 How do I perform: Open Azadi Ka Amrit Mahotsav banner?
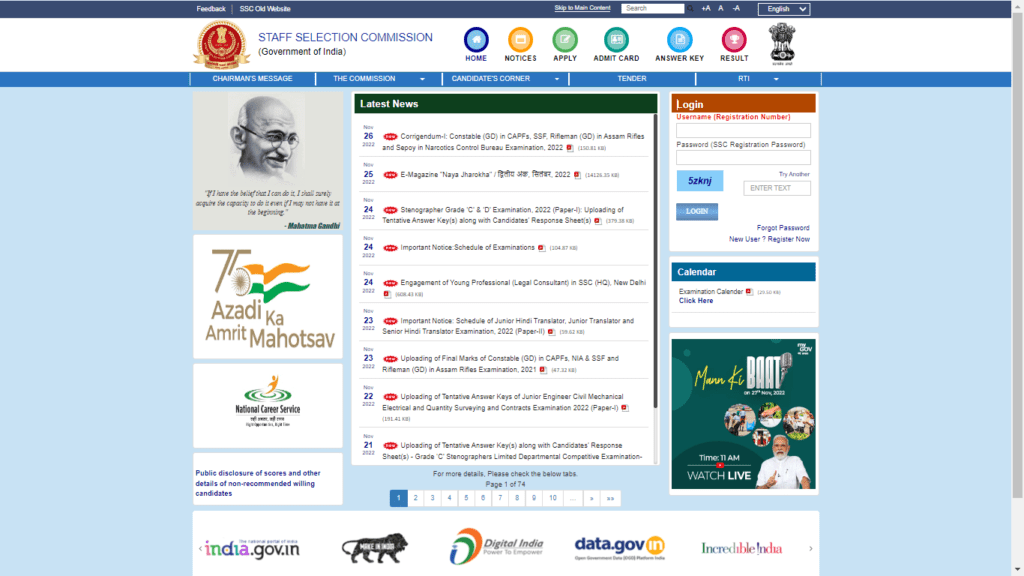pyautogui.click(x=268, y=297)
